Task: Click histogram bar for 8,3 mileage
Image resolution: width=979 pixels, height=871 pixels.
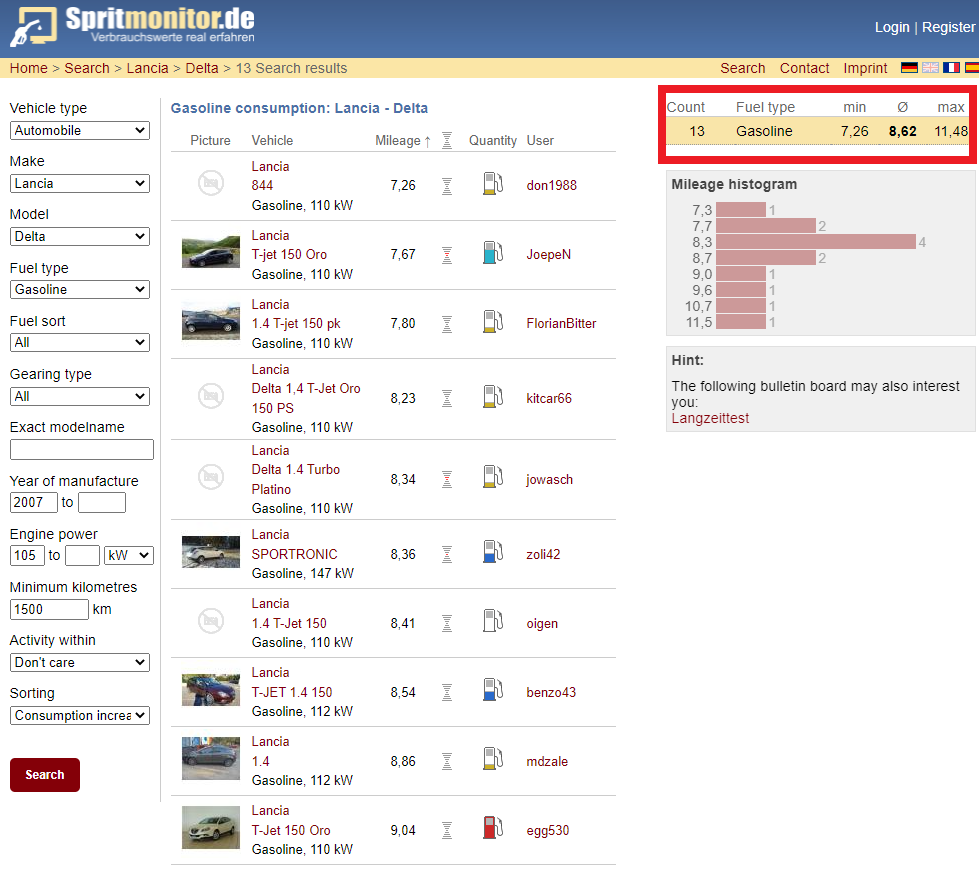Action: (x=816, y=242)
